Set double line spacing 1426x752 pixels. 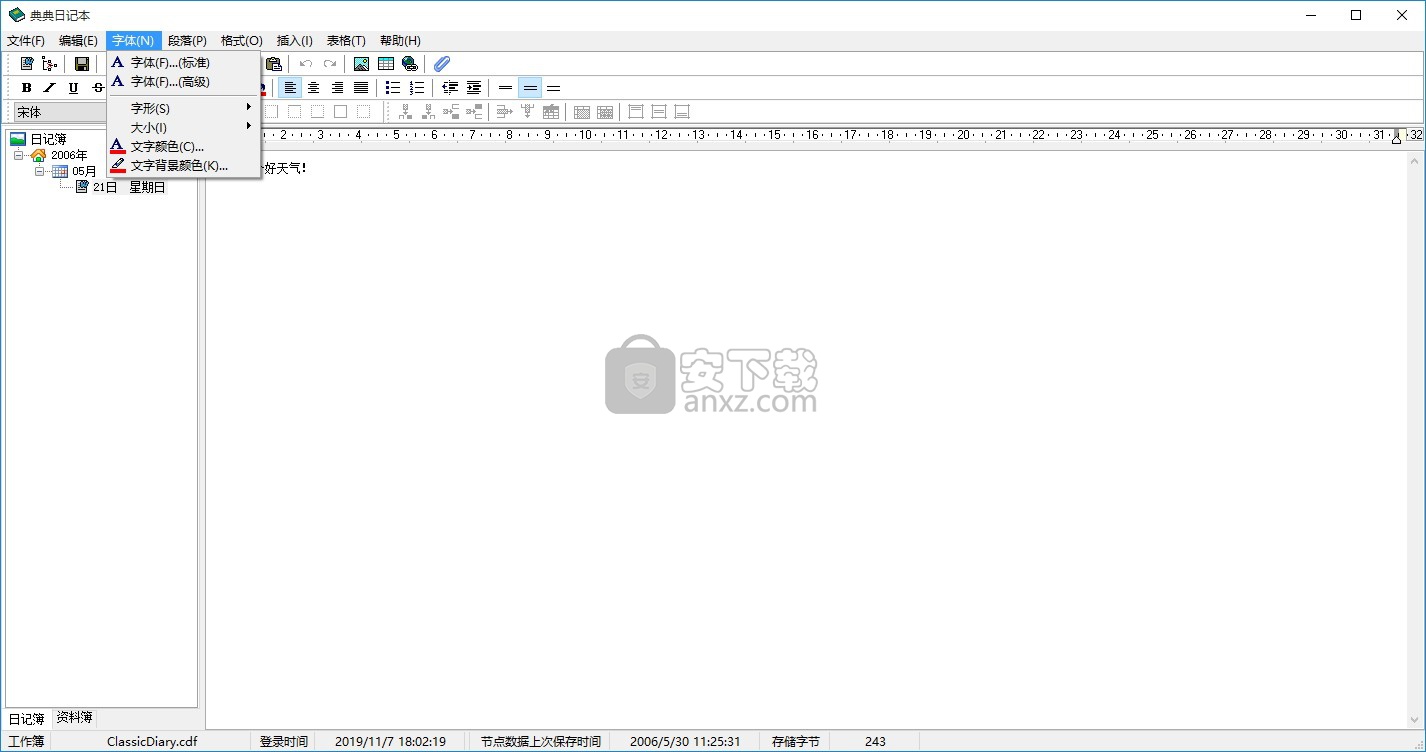(554, 88)
